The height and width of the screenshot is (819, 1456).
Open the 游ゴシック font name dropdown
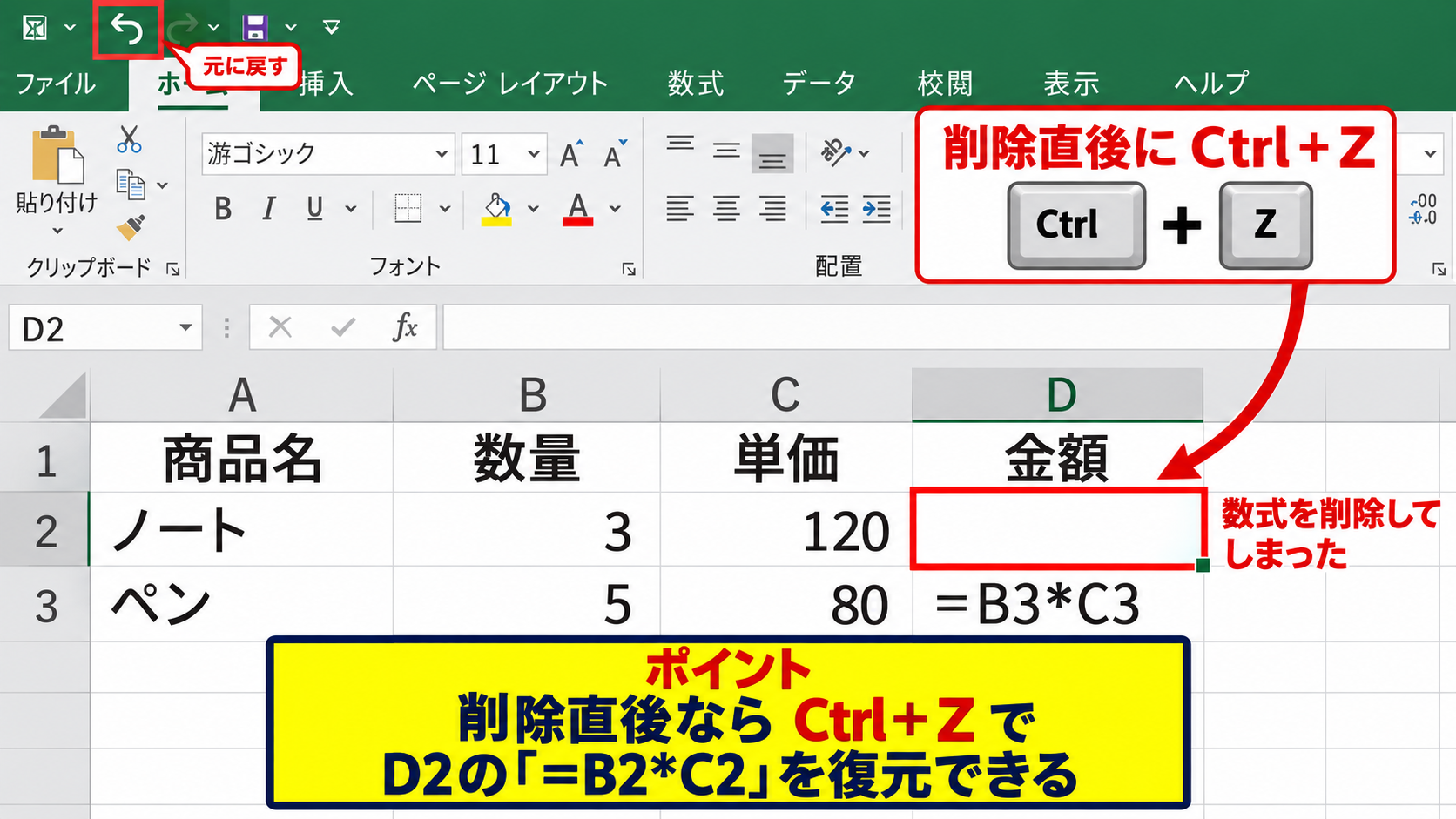pos(442,154)
